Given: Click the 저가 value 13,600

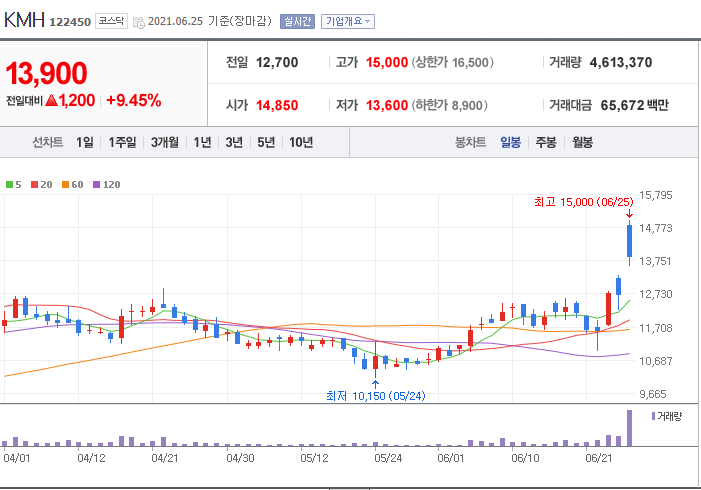Looking at the screenshot, I should (x=387, y=106).
